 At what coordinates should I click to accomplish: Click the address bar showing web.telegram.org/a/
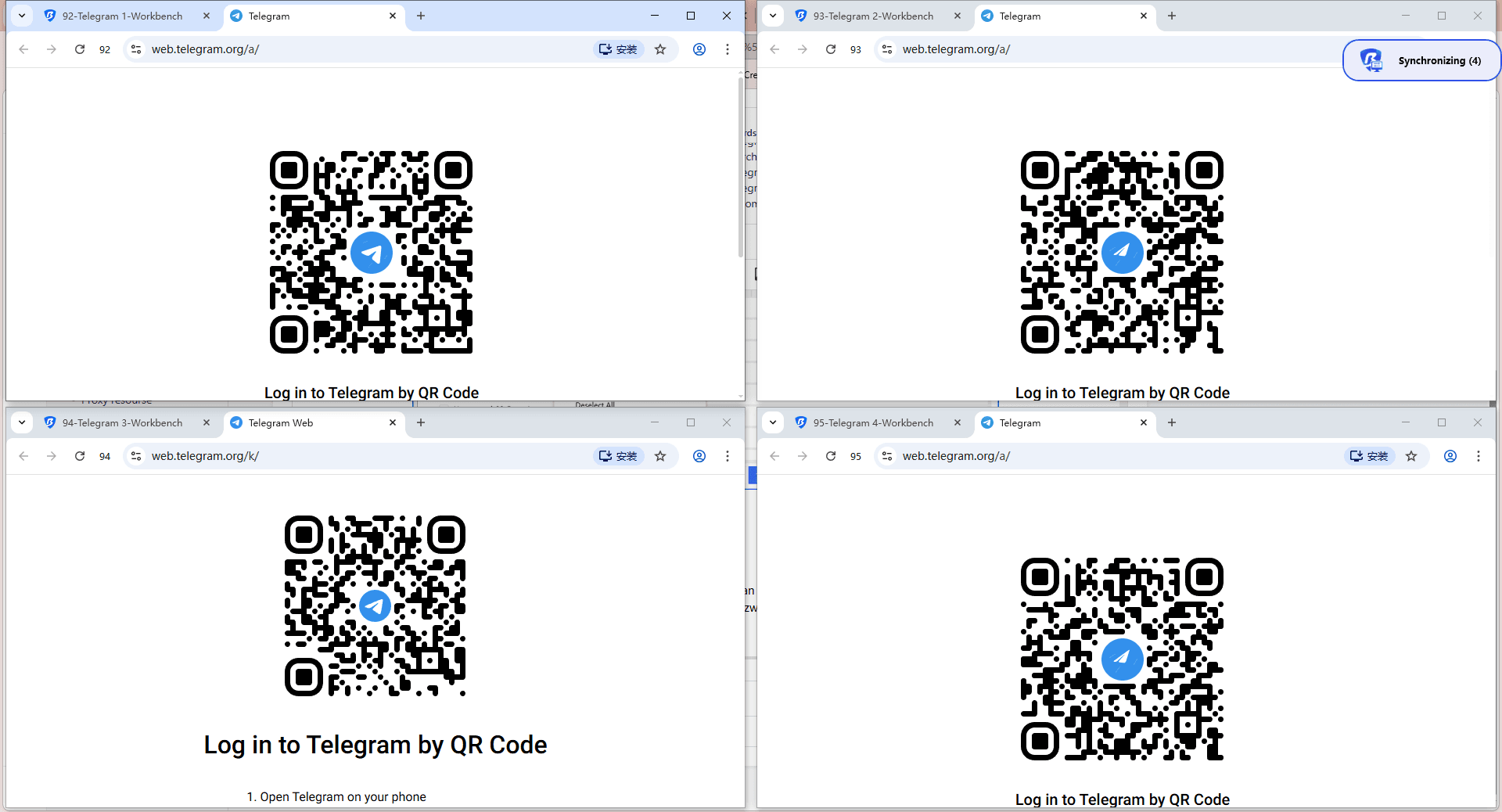205,49
